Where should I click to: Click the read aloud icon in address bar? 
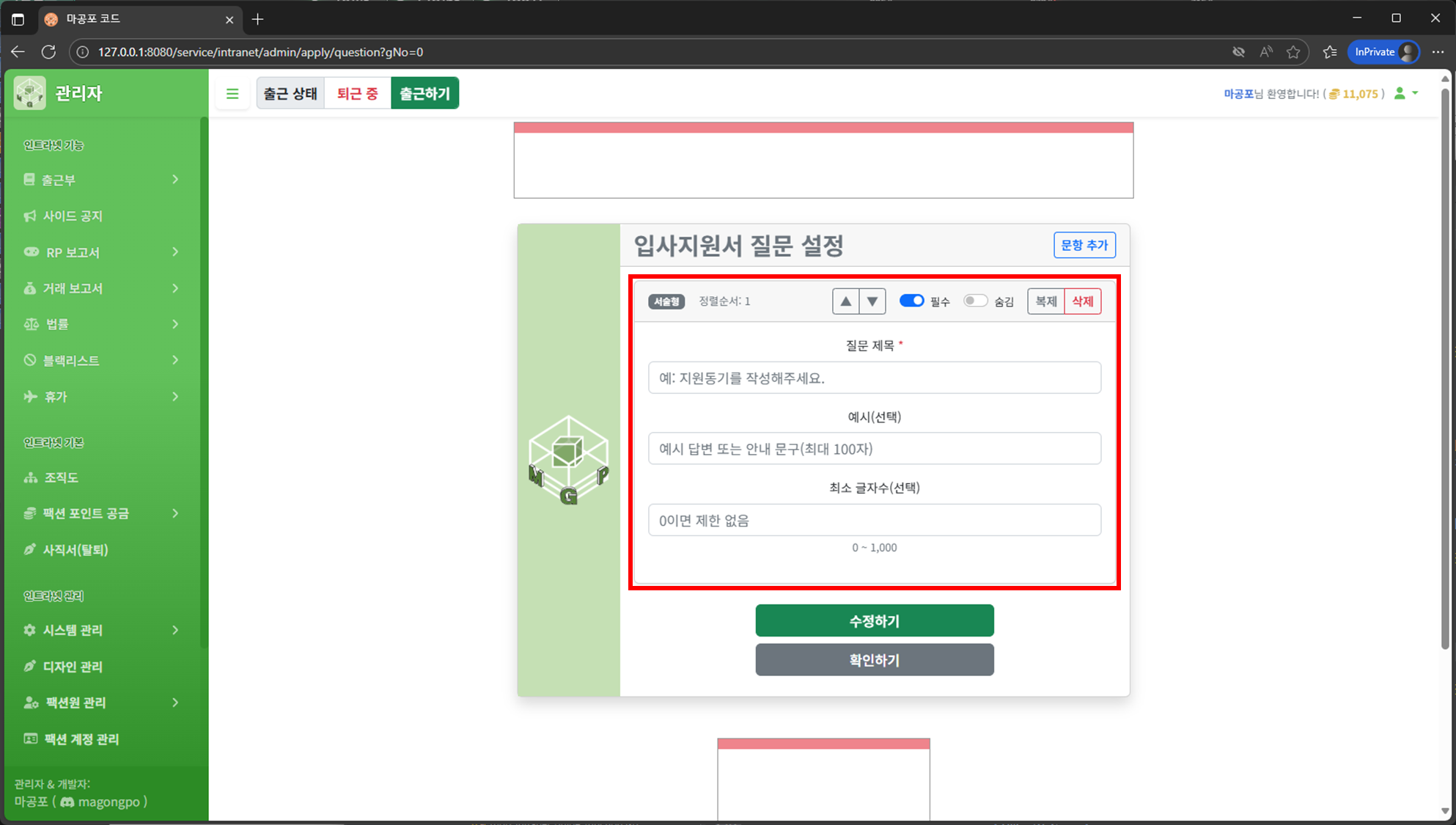[x=1266, y=52]
